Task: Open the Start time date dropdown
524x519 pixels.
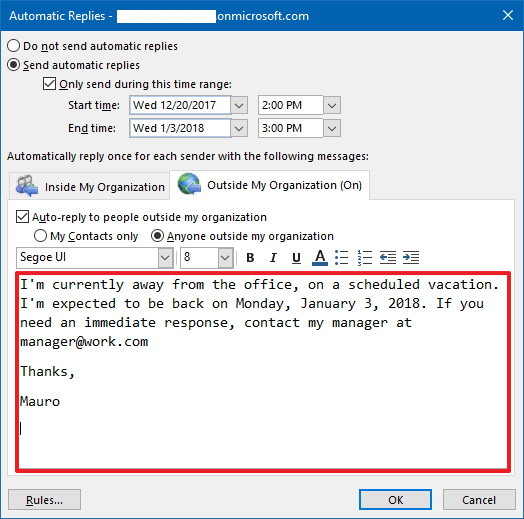Action: [239, 106]
